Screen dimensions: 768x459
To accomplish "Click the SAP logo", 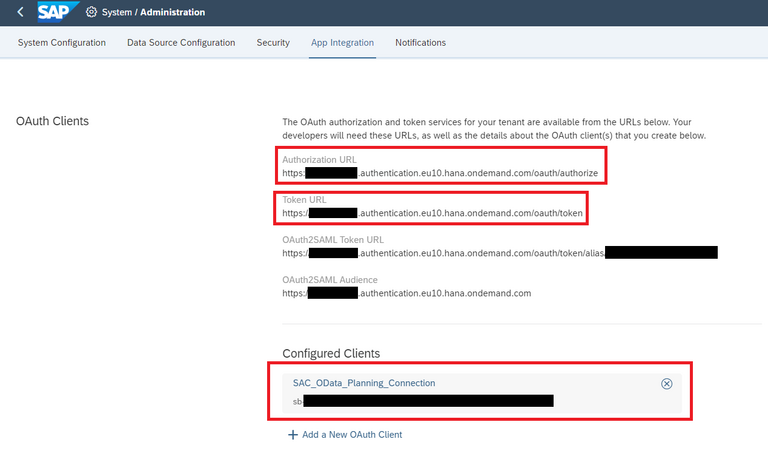I will click(57, 12).
